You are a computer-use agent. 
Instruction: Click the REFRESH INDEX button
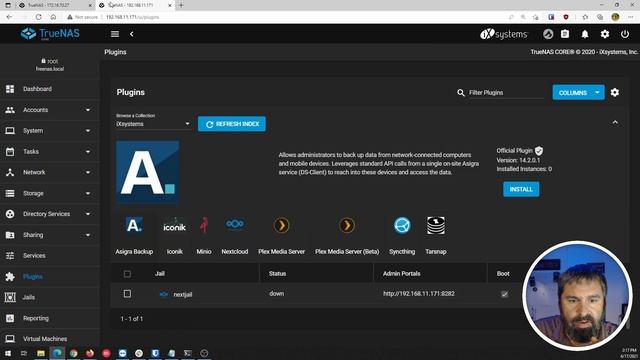click(x=232, y=124)
